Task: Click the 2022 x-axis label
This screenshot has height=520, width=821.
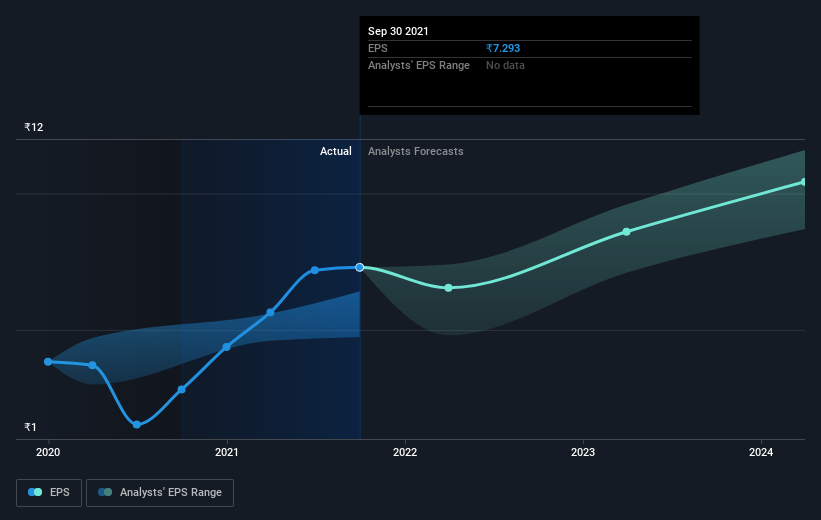Action: [405, 452]
